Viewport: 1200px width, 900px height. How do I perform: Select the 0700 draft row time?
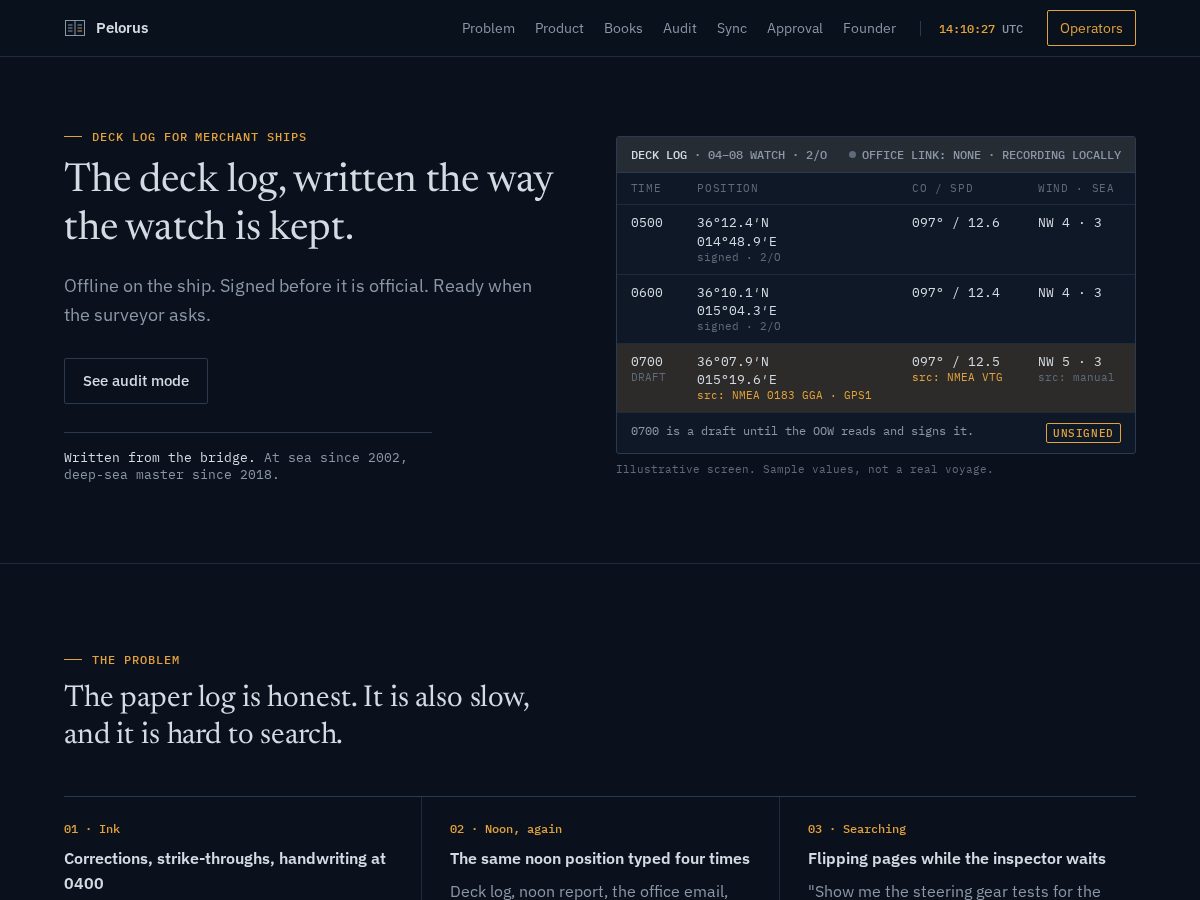point(647,361)
